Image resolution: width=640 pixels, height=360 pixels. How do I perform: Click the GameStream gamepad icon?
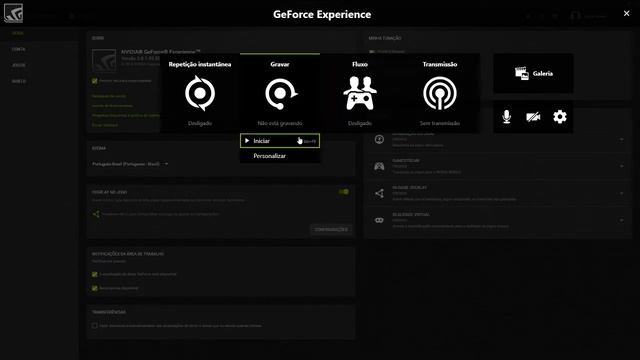pos(379,166)
